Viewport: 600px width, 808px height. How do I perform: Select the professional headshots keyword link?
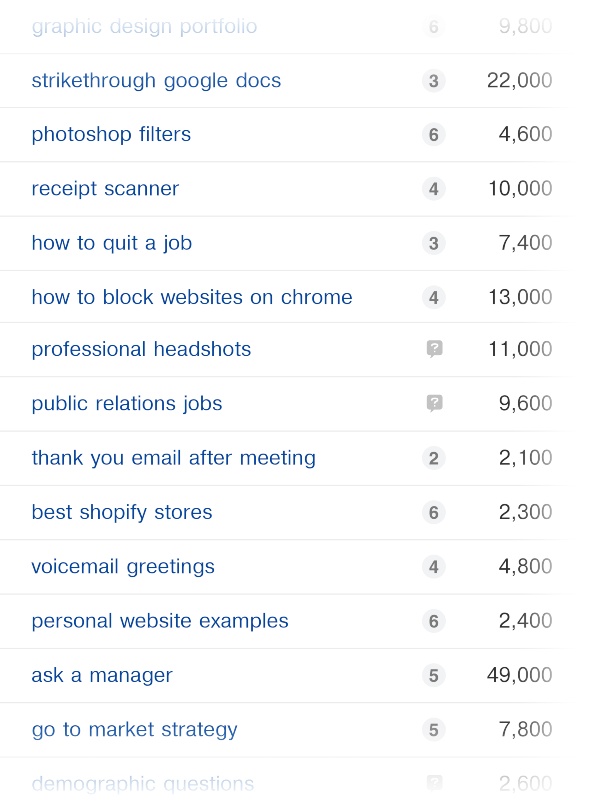coord(141,349)
